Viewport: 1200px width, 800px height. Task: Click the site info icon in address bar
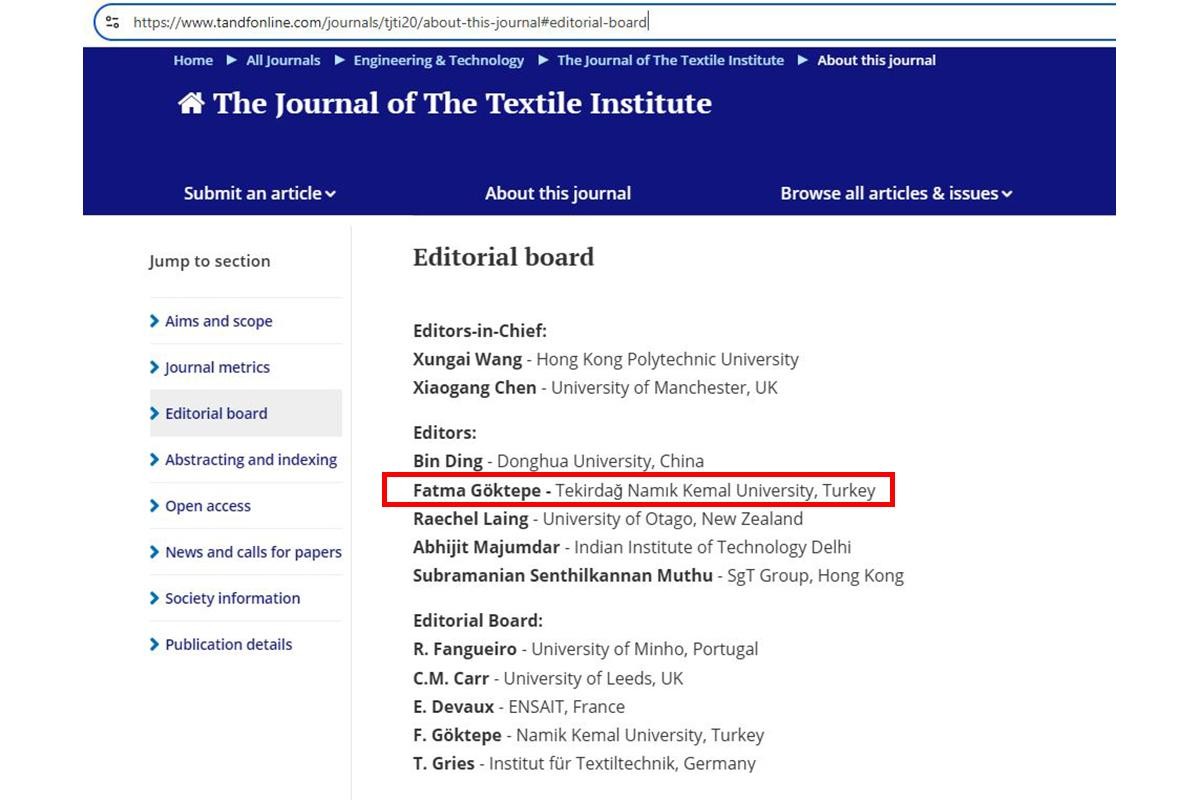click(x=113, y=21)
